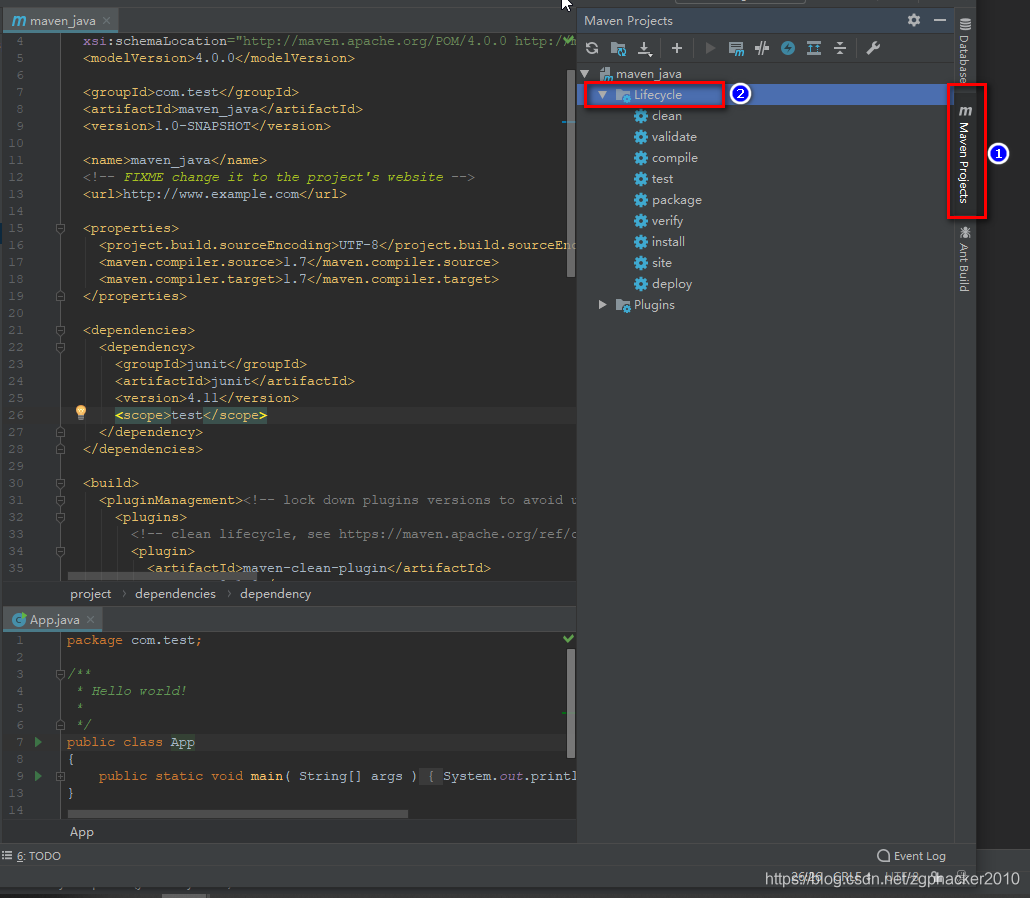The image size is (1030, 898).
Task: Click dependencies breadcrumb
Action: [x=175, y=594]
